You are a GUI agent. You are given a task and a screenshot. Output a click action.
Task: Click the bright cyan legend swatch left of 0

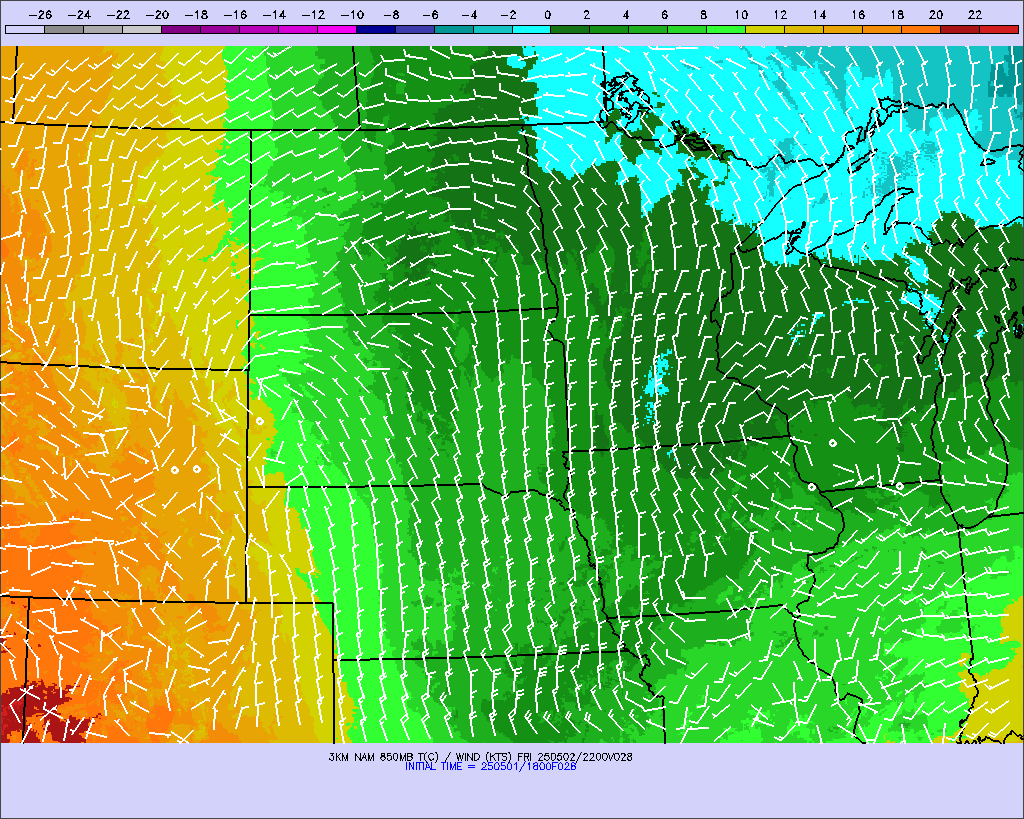[532, 29]
